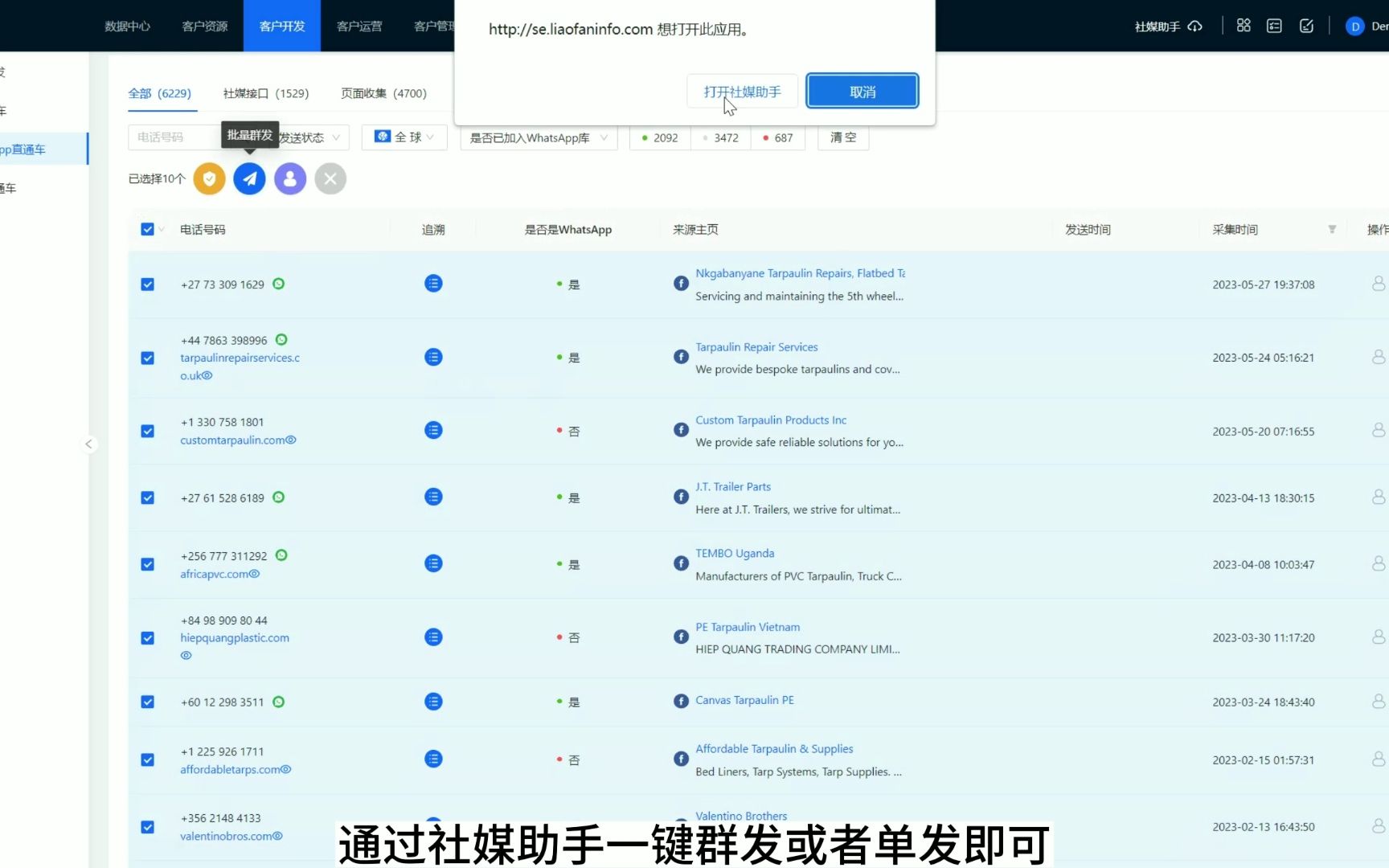
Task: Uncheck the row for +27 73 309 1629
Action: tap(147, 285)
